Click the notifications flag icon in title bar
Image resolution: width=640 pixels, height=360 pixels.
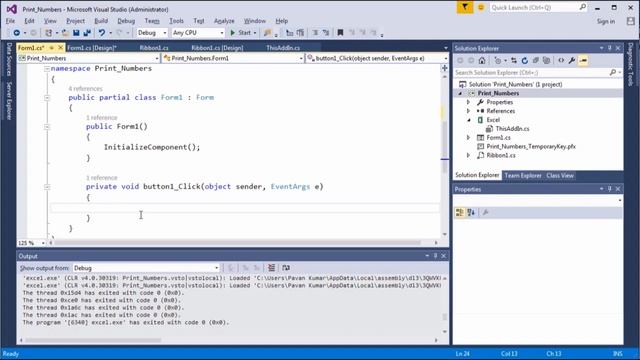coord(464,7)
